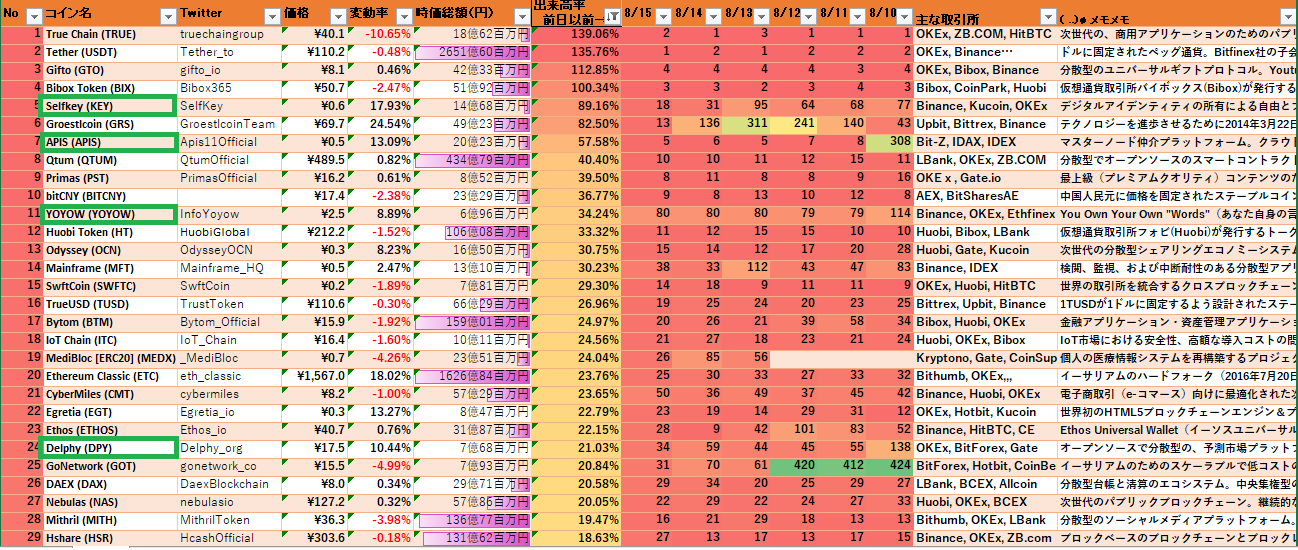The height and width of the screenshot is (550, 1298).
Task: Open the 時価総額(円) column filter dropdown
Action: [523, 17]
